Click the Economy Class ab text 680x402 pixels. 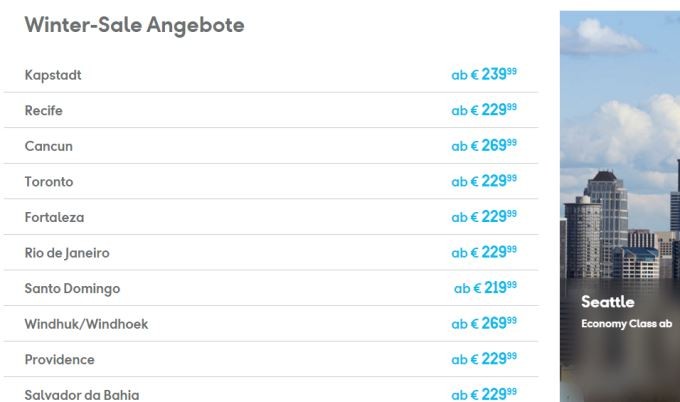tap(627, 324)
